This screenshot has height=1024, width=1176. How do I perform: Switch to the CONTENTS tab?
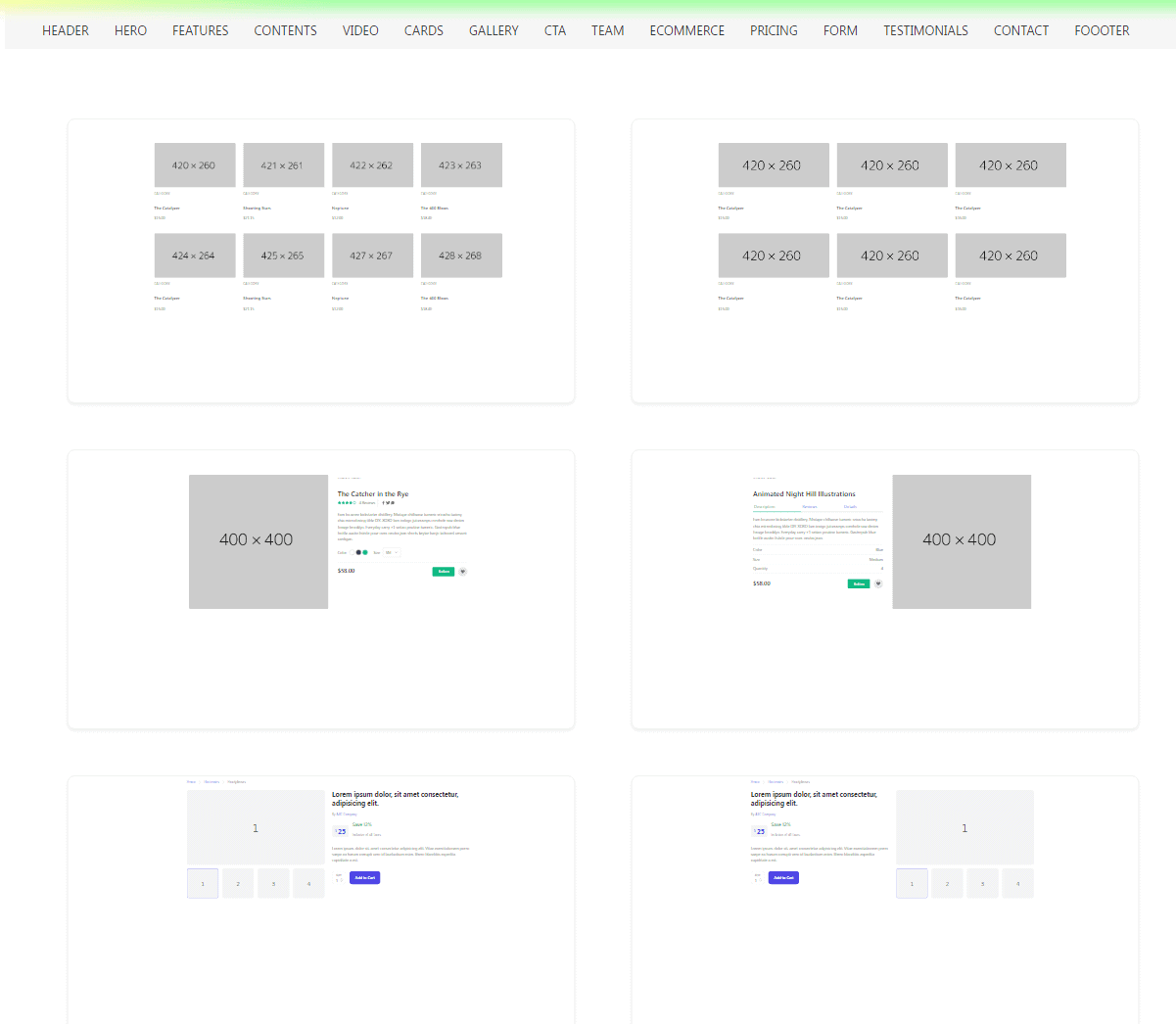285,30
